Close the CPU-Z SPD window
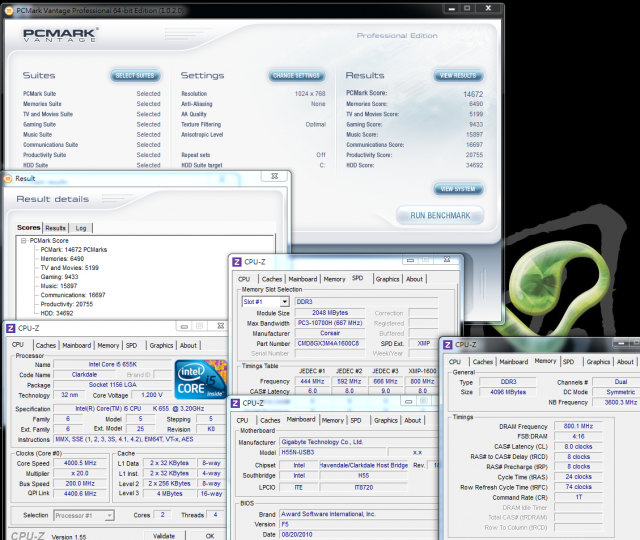640x540 pixels. pyautogui.click(x=447, y=260)
